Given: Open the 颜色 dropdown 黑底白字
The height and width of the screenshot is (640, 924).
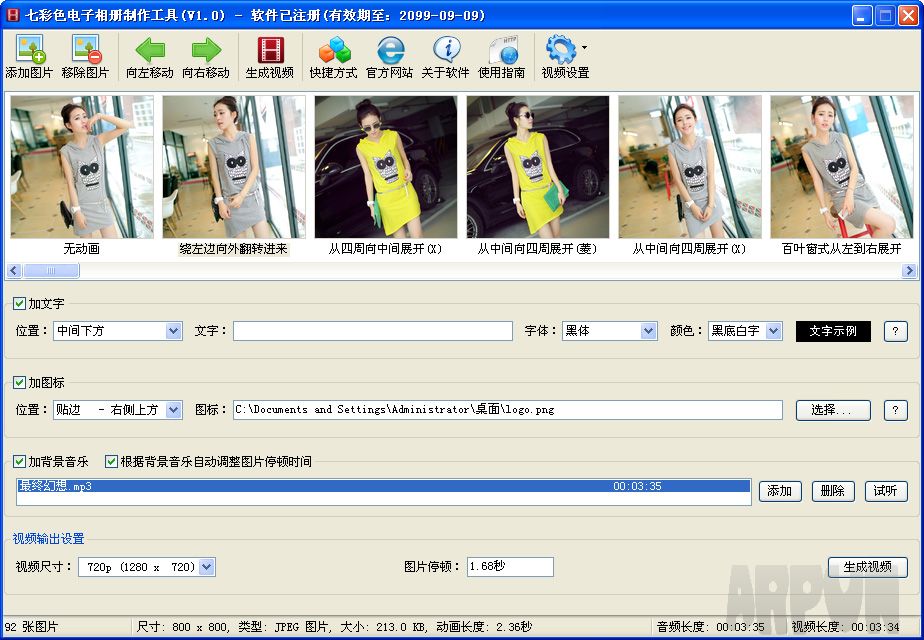Looking at the screenshot, I should 745,331.
